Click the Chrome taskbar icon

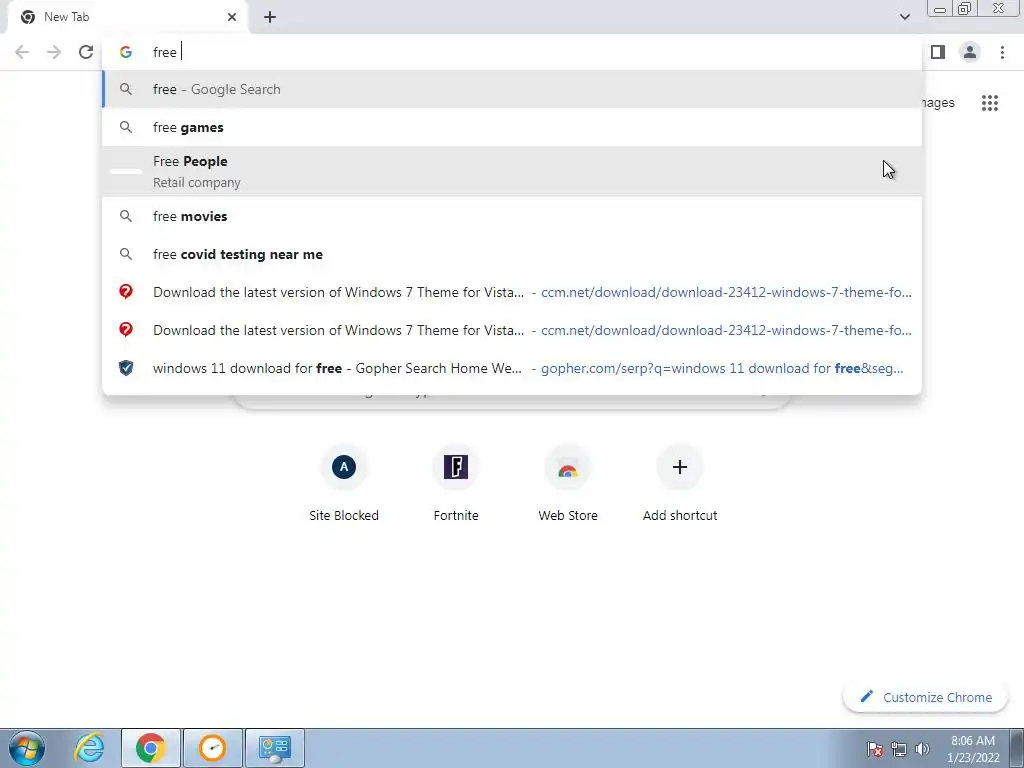coord(150,748)
